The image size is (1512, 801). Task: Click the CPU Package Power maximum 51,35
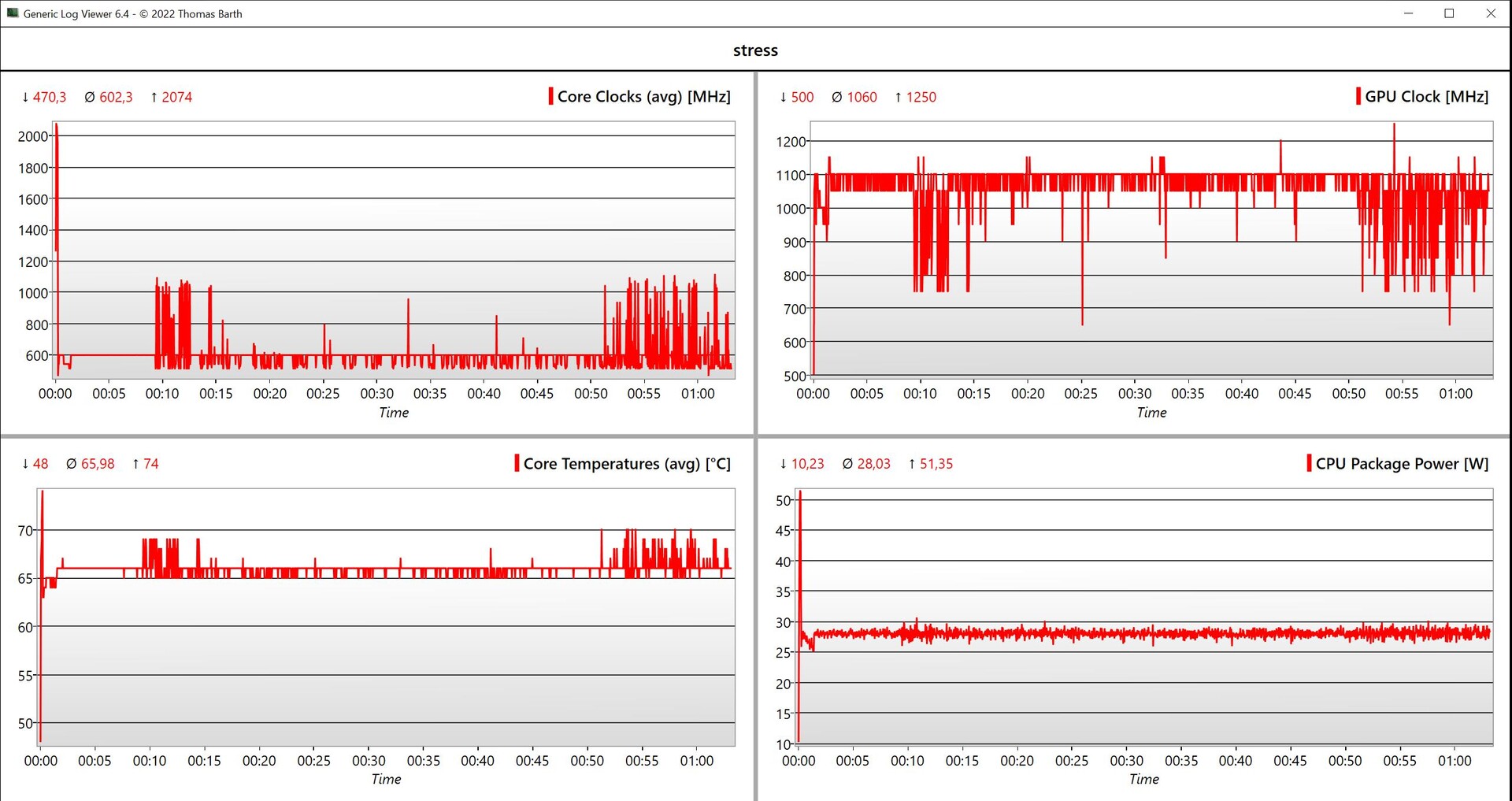pos(936,464)
